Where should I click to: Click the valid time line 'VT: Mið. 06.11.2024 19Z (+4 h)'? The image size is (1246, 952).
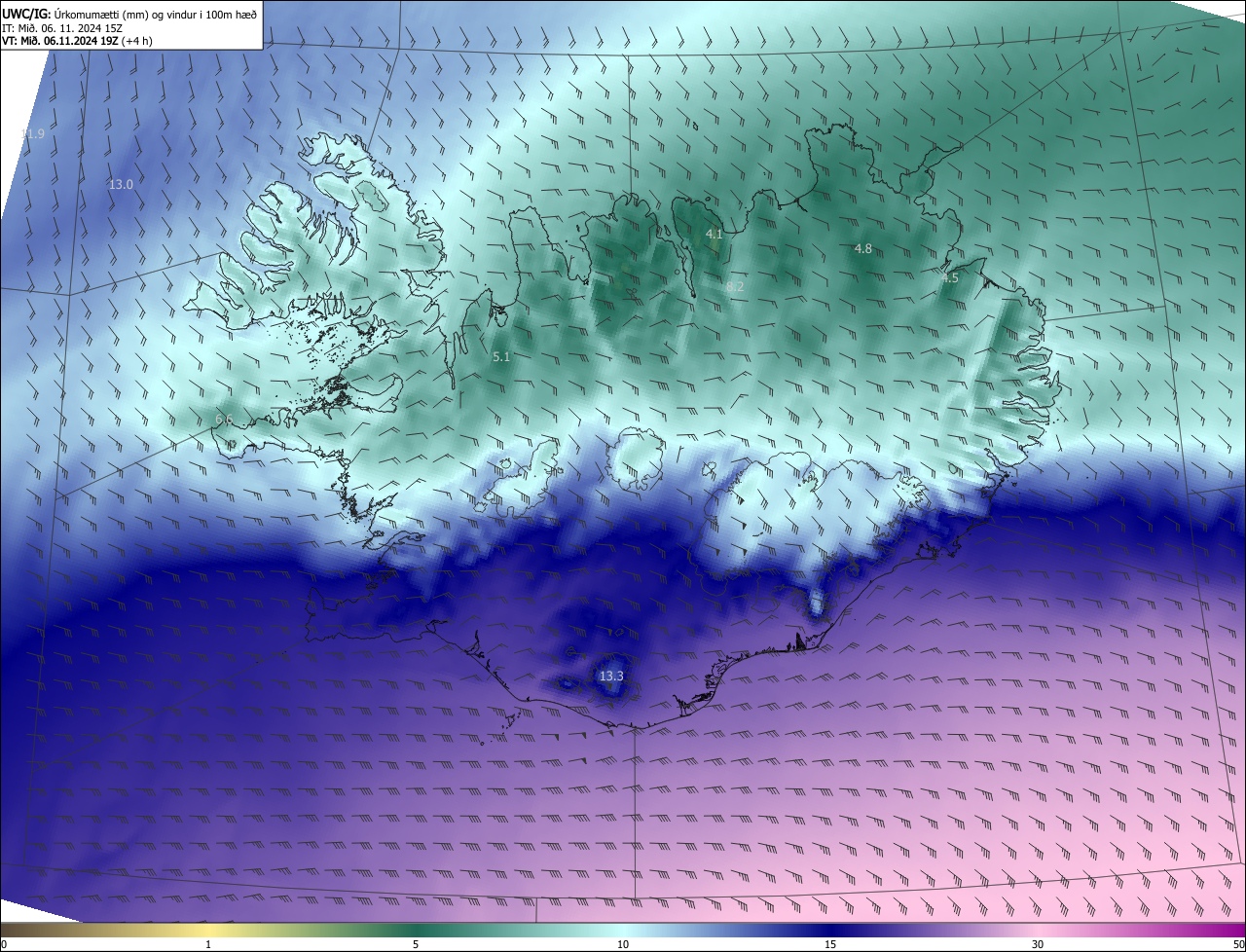[x=77, y=41]
